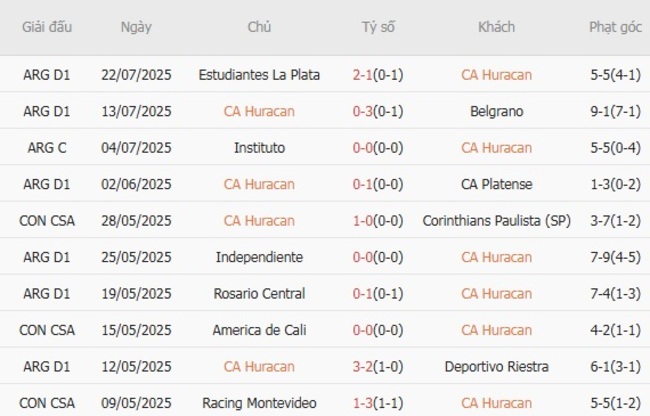Click the 1-3 score of Racing Montevideo match
The image size is (650, 416).
pos(363,403)
